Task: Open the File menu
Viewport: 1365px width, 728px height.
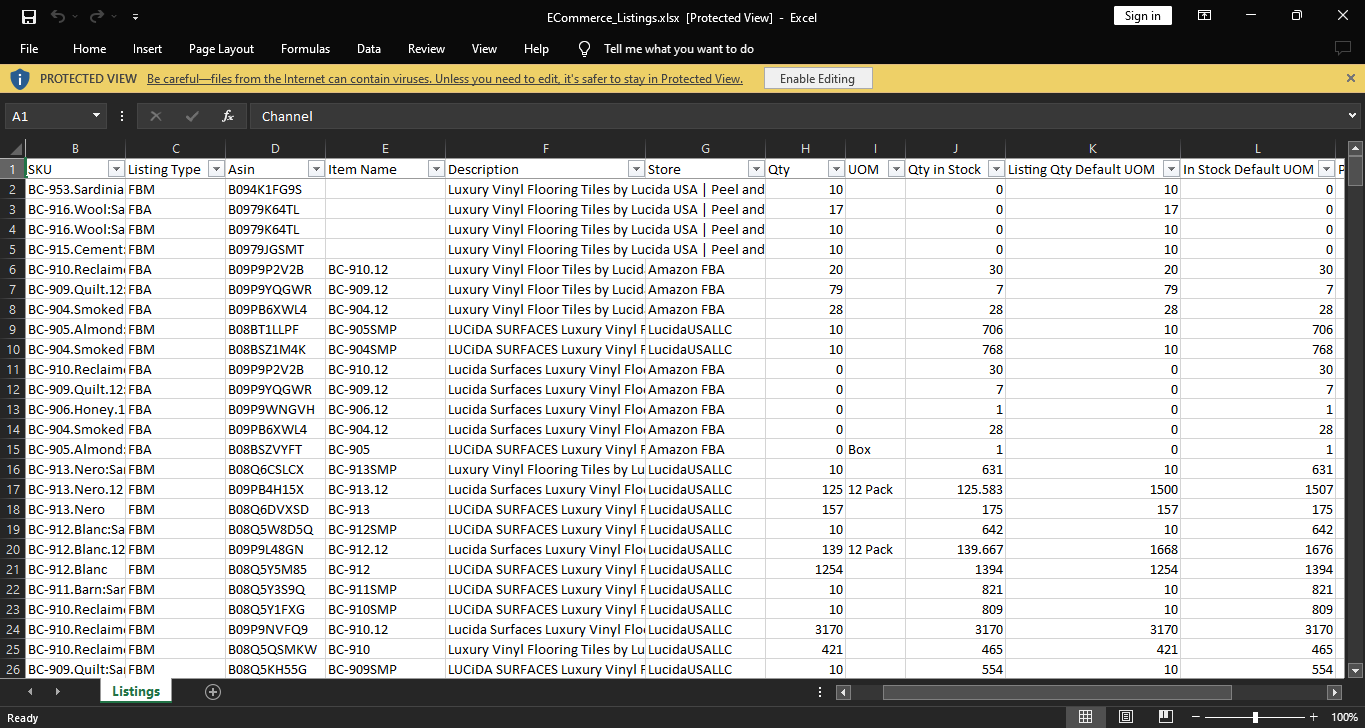Action: click(29, 49)
